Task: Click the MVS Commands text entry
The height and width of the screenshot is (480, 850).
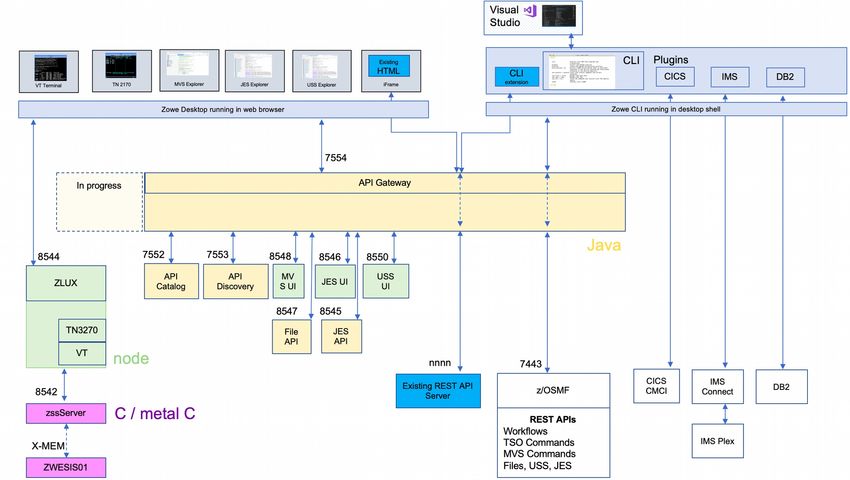Action: pos(539,454)
